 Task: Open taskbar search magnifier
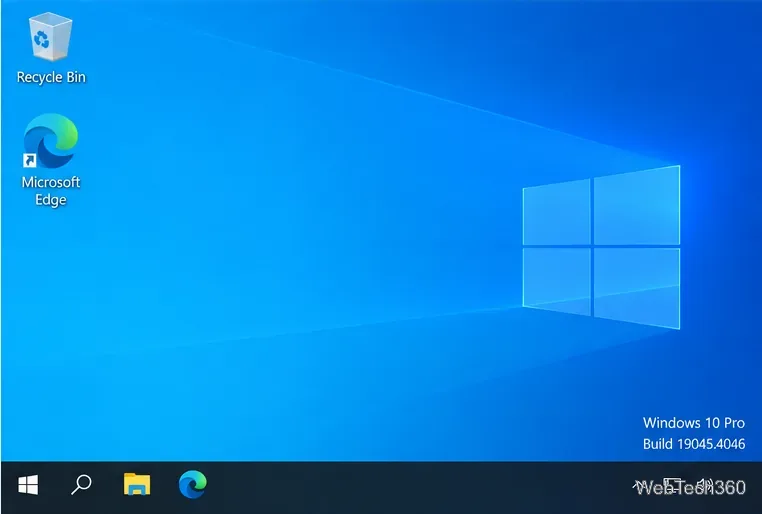pyautogui.click(x=81, y=485)
